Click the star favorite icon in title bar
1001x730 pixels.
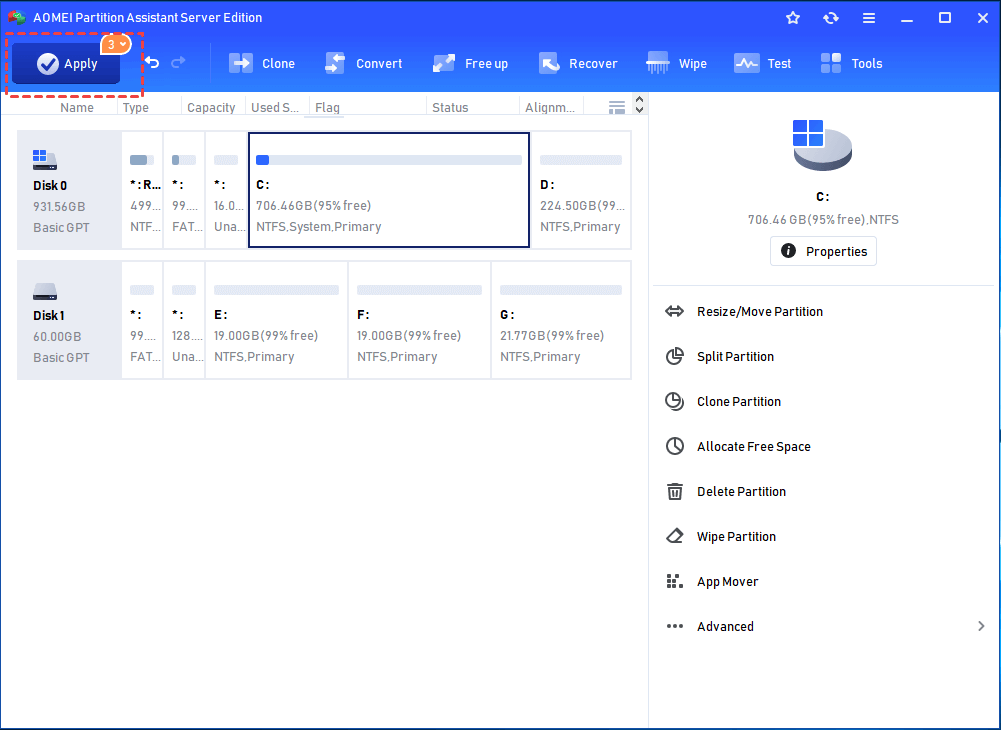(793, 18)
